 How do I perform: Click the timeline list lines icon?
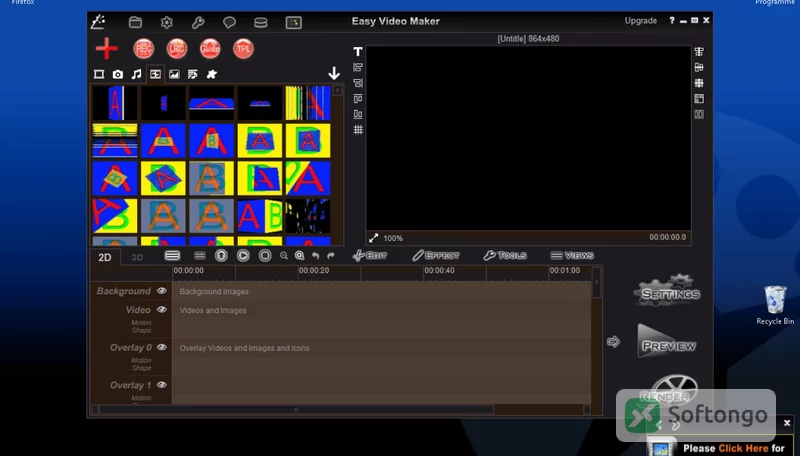point(172,256)
